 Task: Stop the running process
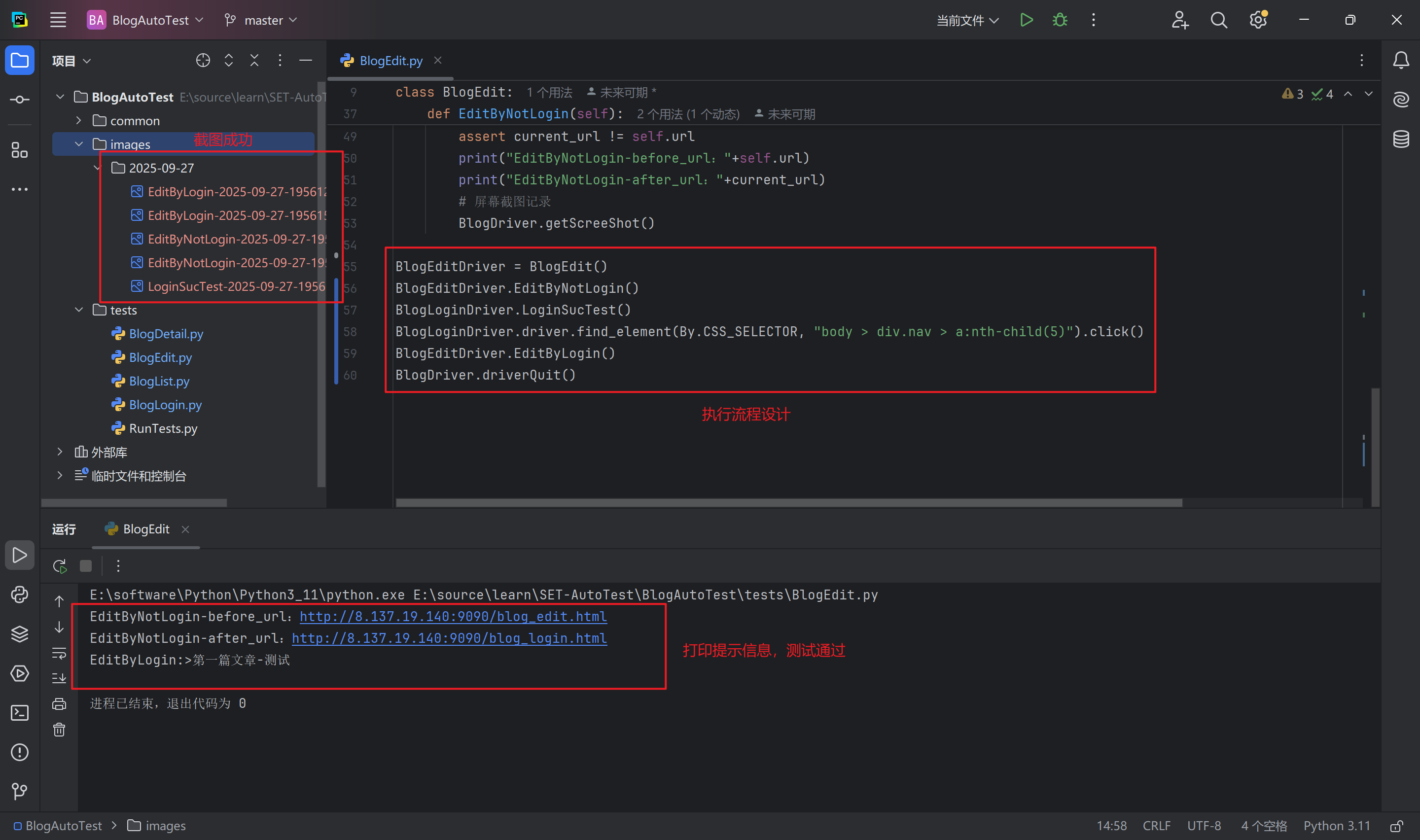(x=85, y=565)
